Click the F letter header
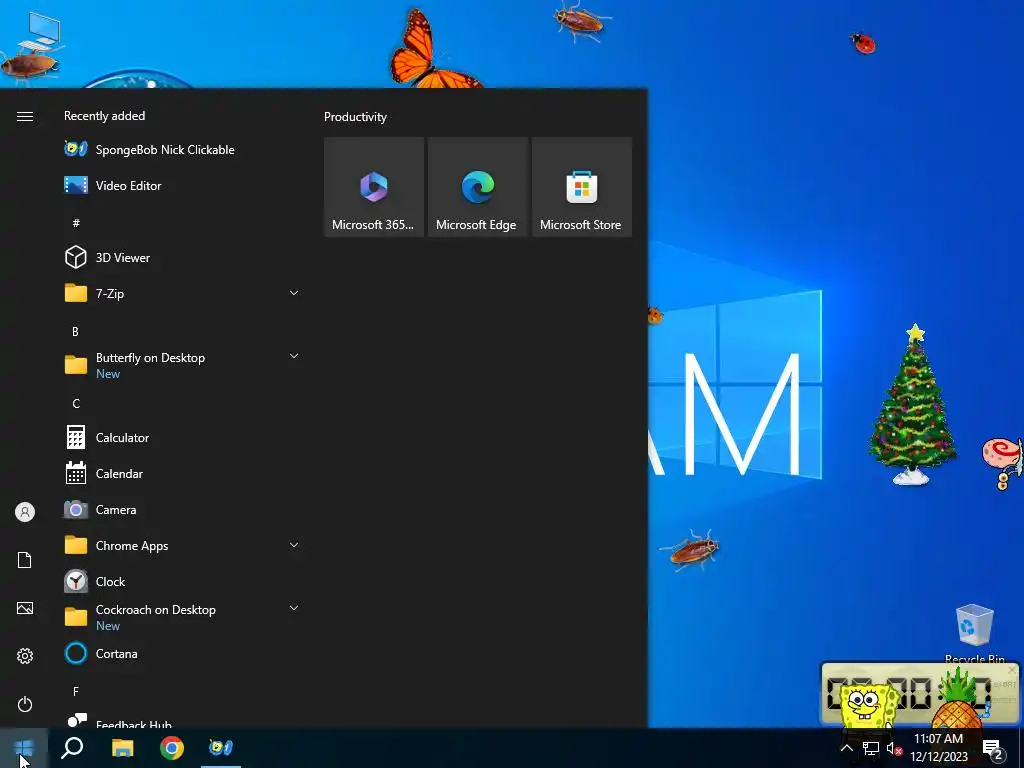This screenshot has width=1024, height=768. click(76, 692)
